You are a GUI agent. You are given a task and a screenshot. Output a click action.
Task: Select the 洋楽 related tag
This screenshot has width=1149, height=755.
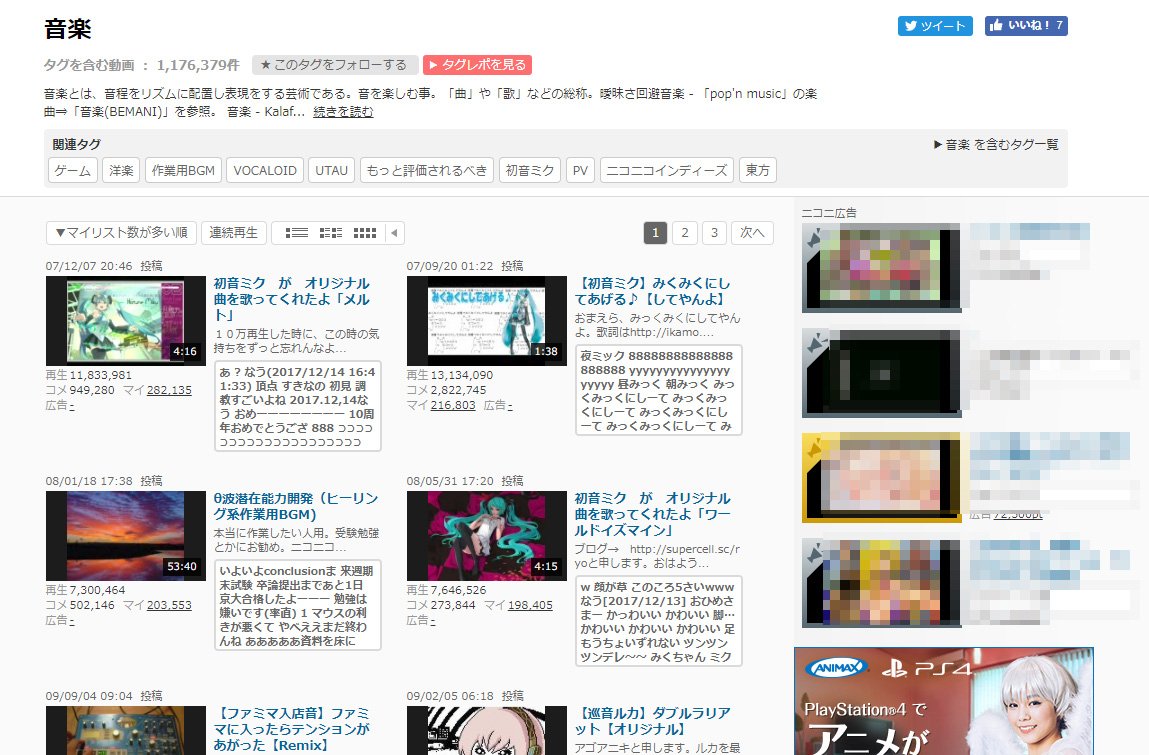click(121, 171)
